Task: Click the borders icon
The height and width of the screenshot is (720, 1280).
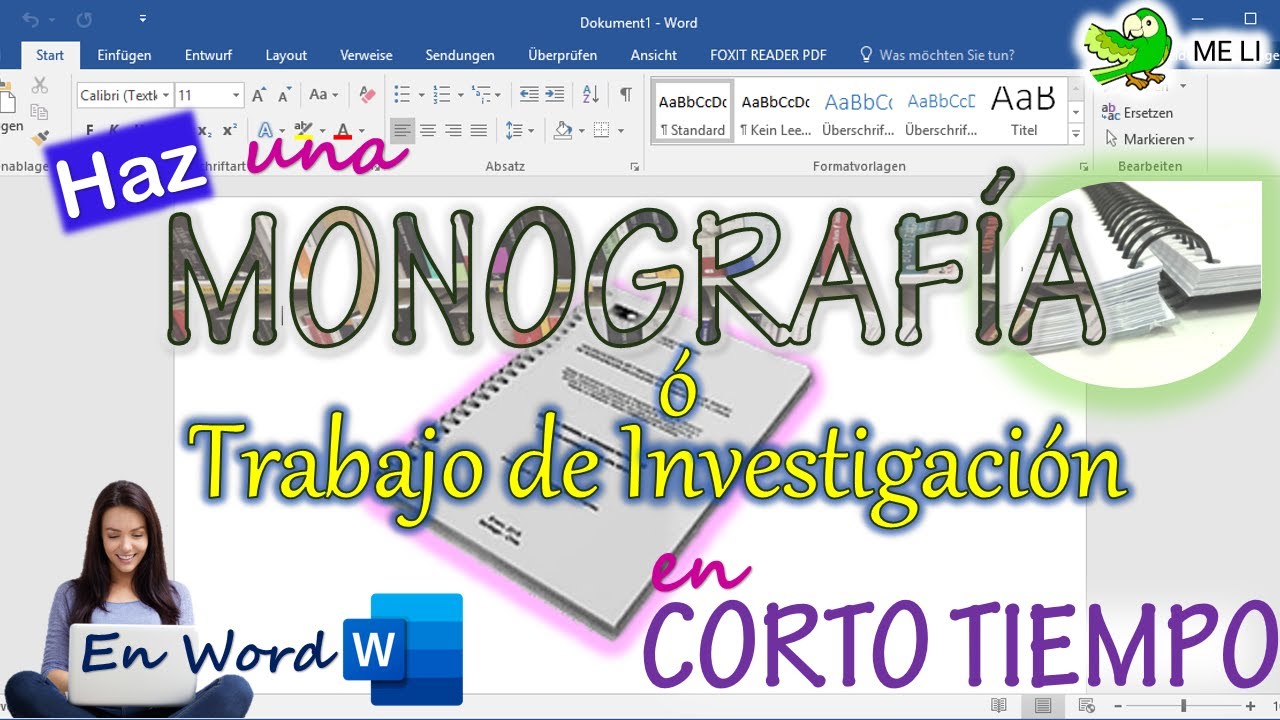Action: pos(602,130)
